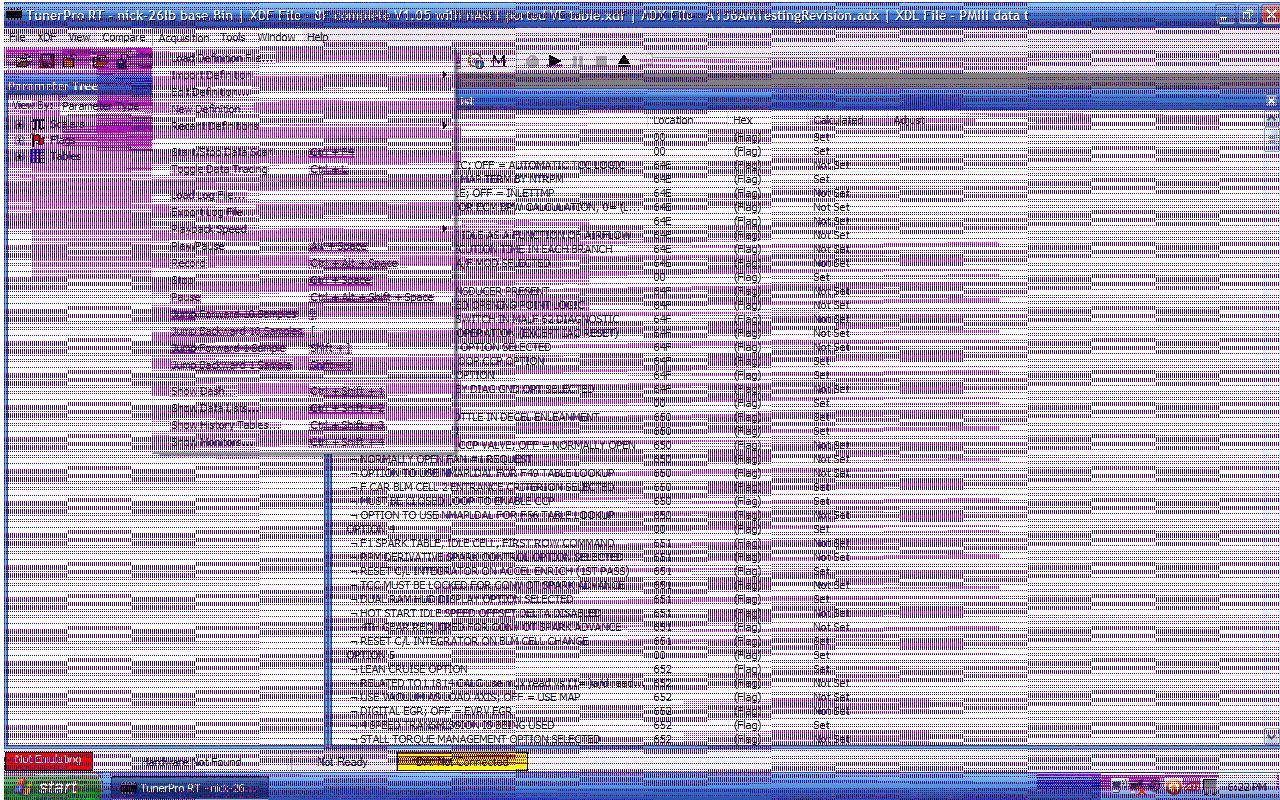Click the globe icon in acquisition toolbar
This screenshot has width=1280, height=800.
[x=477, y=61]
